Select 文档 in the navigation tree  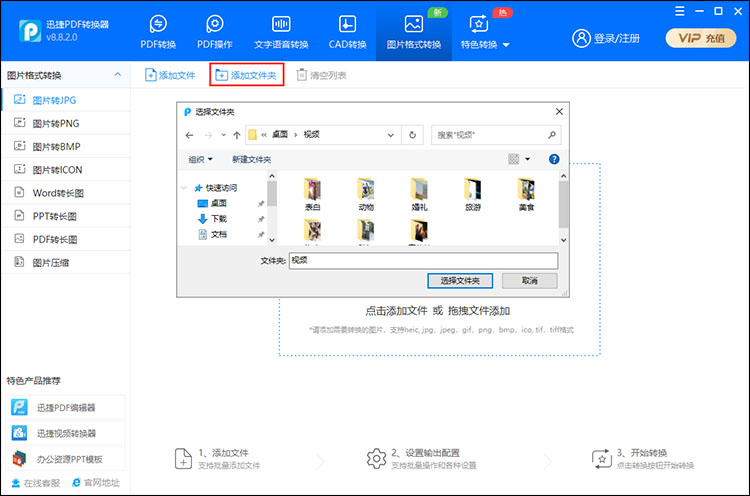point(212,234)
